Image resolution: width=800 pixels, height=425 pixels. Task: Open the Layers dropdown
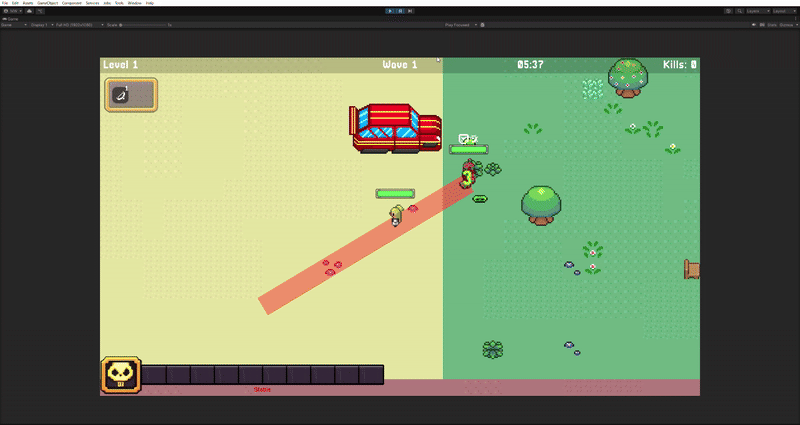[755, 10]
